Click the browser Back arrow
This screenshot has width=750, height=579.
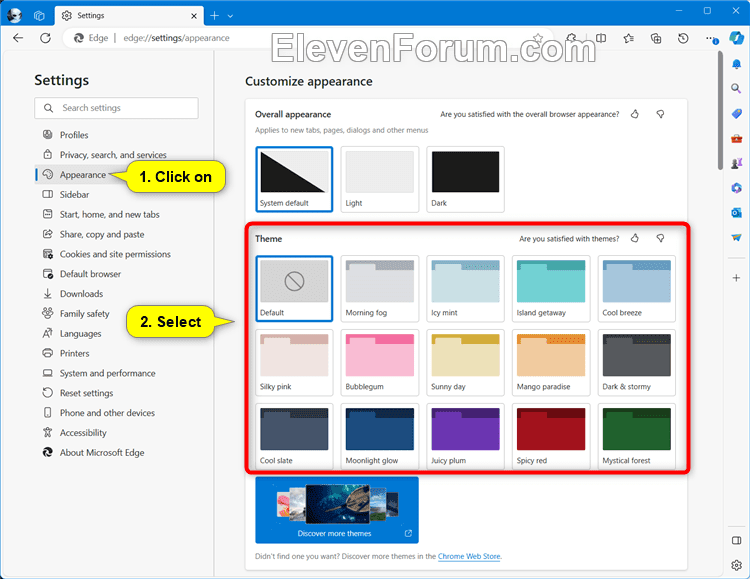tap(18, 38)
